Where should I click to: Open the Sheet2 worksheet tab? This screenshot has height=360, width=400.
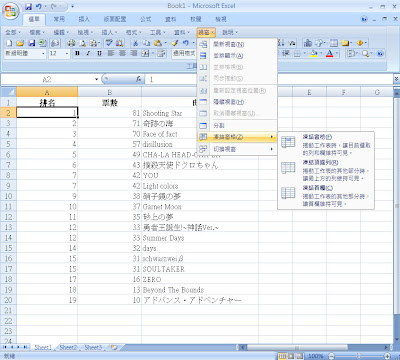[68, 347]
